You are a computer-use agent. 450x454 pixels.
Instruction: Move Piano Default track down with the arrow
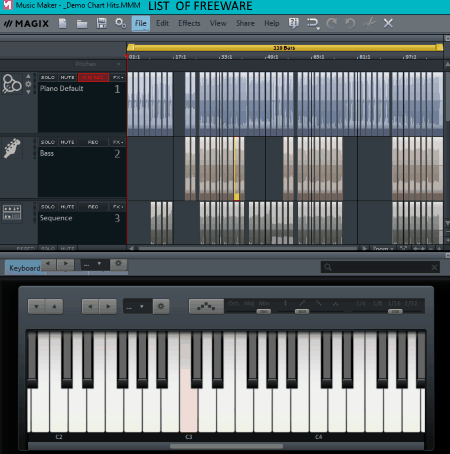pyautogui.click(x=28, y=92)
